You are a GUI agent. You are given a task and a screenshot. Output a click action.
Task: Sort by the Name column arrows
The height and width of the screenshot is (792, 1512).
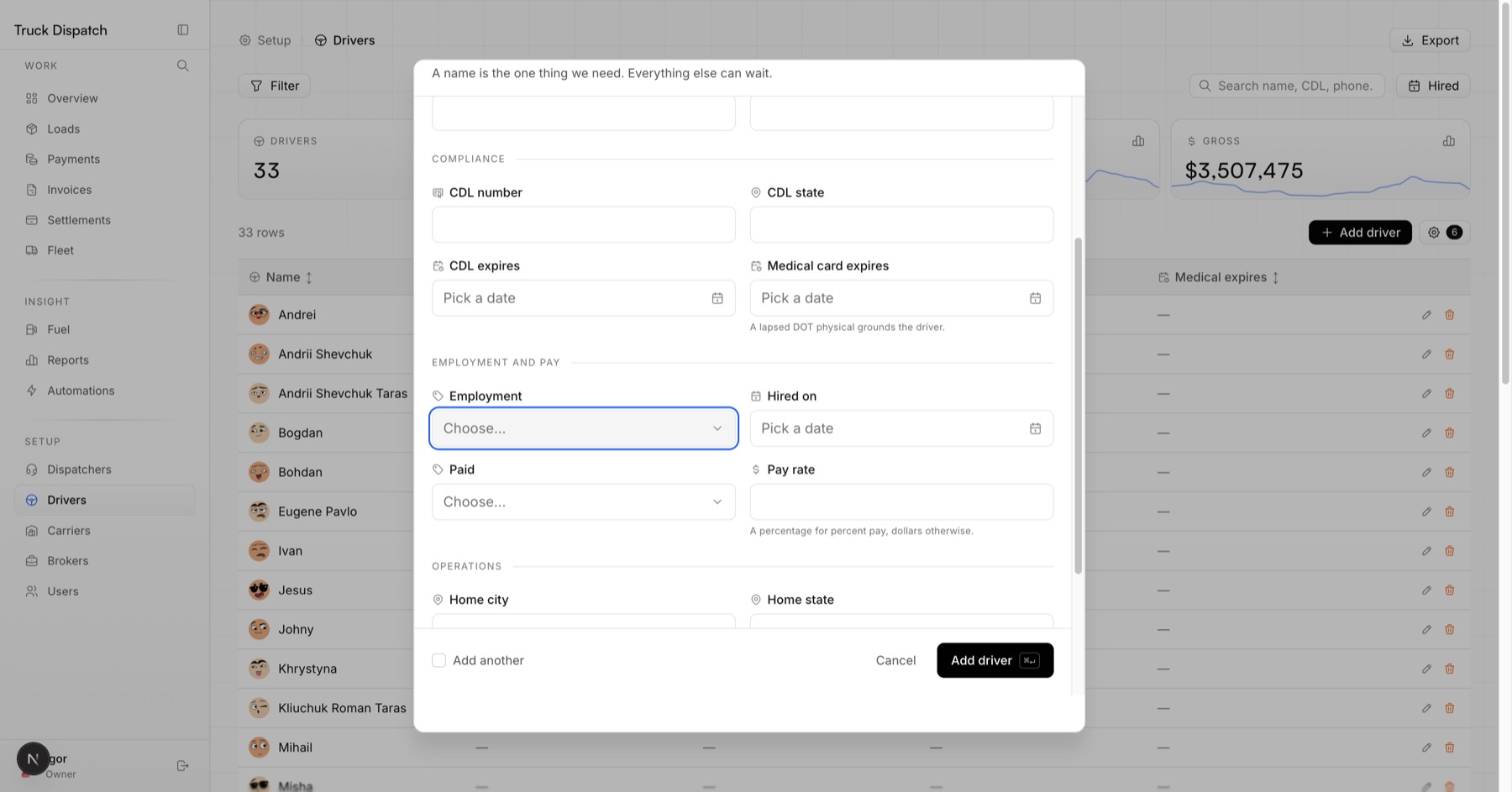[x=309, y=277]
